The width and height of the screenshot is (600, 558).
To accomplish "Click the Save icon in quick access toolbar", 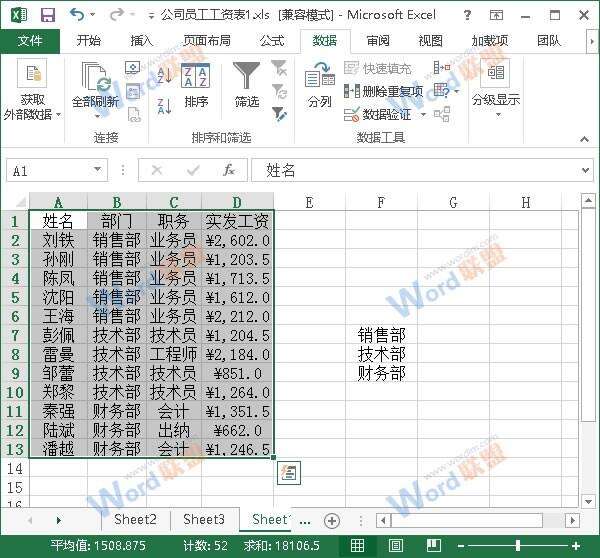I will (48, 15).
